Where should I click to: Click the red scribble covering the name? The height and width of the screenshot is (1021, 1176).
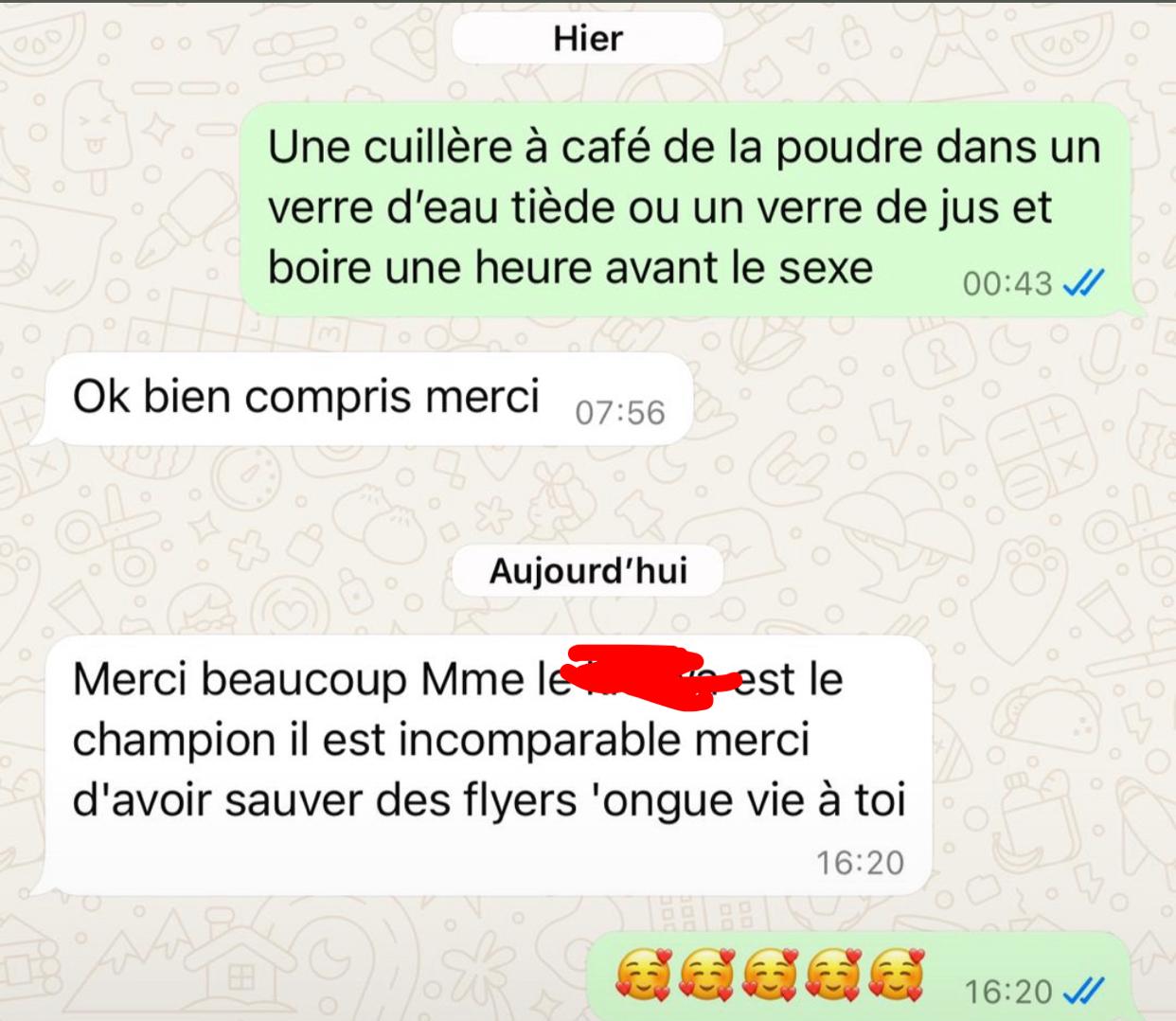[650, 676]
